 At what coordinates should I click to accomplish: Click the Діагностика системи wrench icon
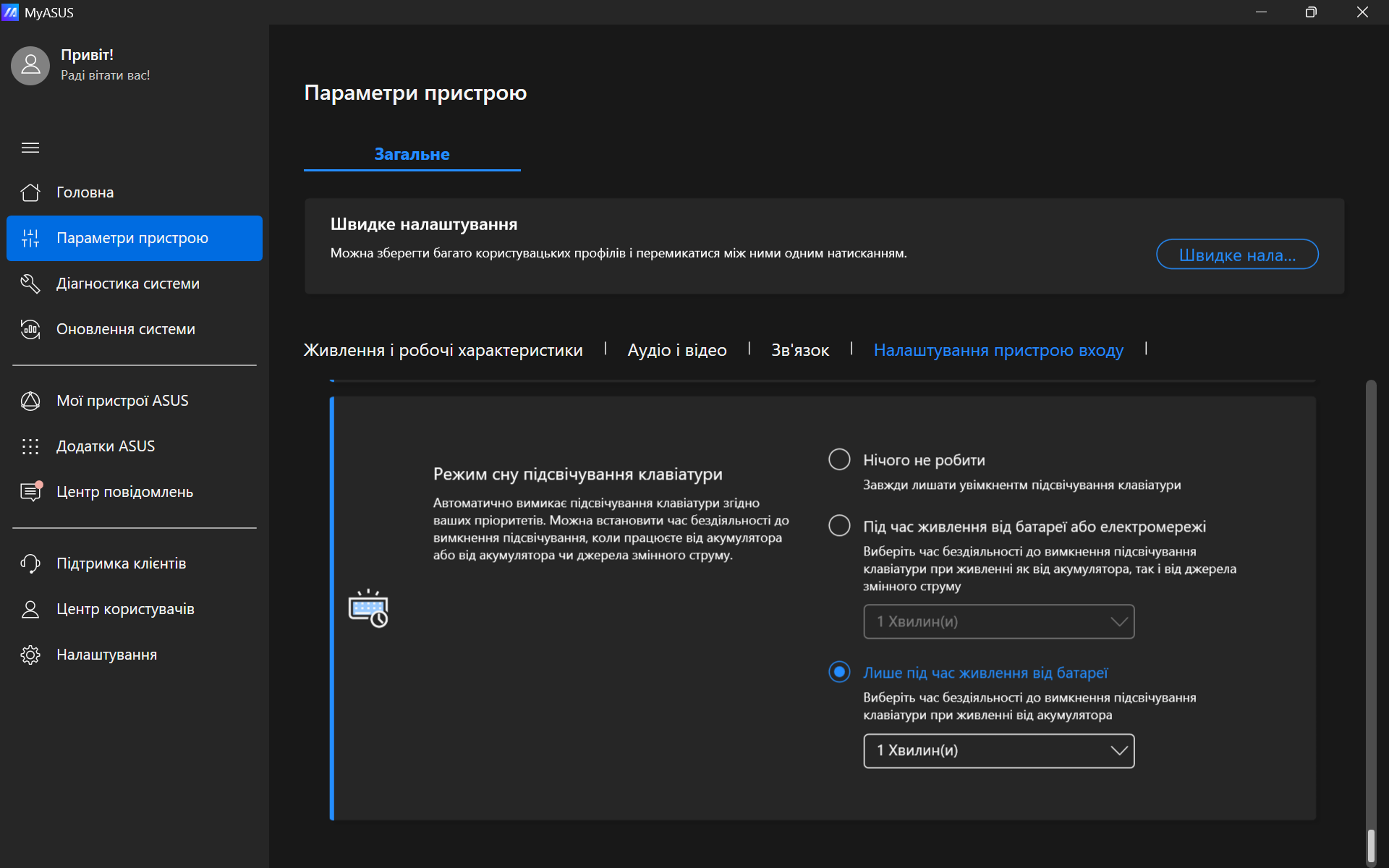pyautogui.click(x=30, y=284)
